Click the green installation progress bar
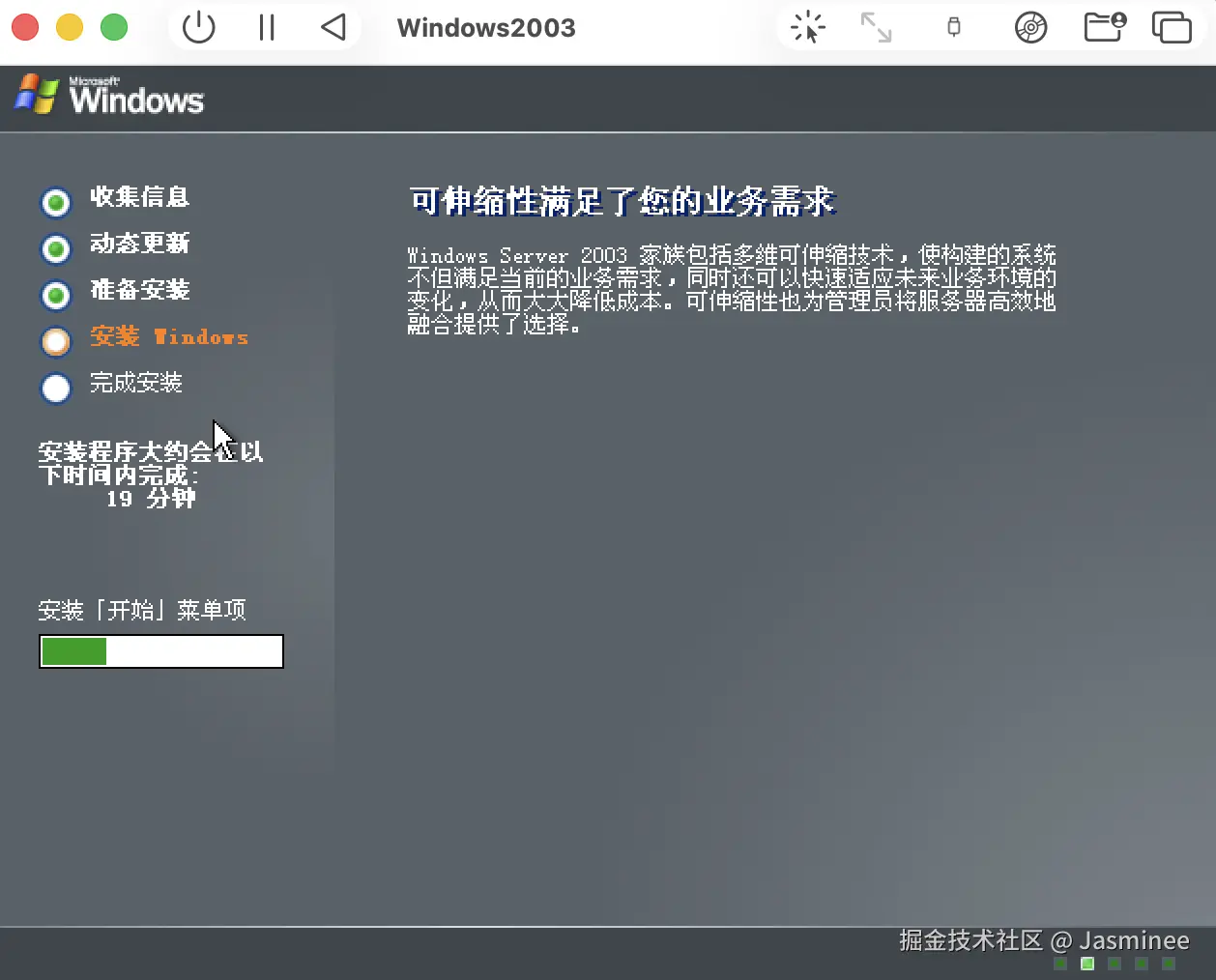 pos(161,651)
